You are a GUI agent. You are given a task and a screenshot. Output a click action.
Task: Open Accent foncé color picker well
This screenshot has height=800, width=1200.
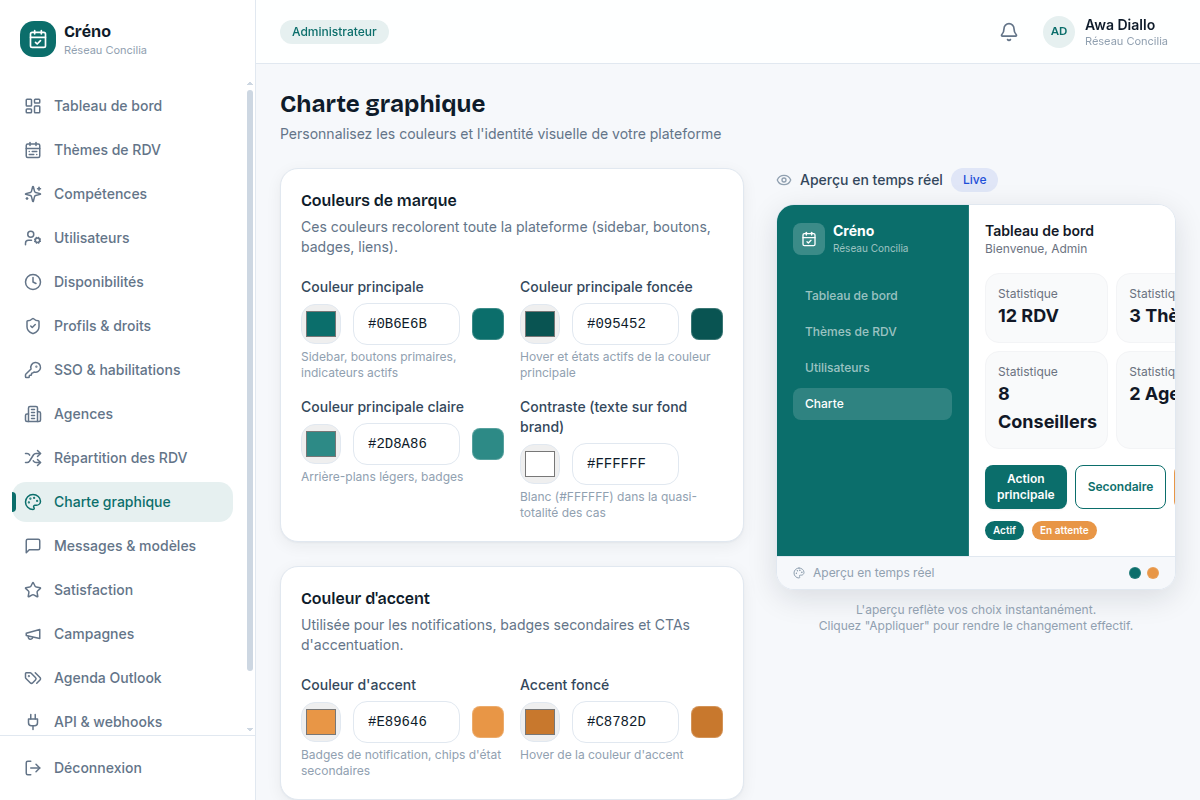(540, 722)
